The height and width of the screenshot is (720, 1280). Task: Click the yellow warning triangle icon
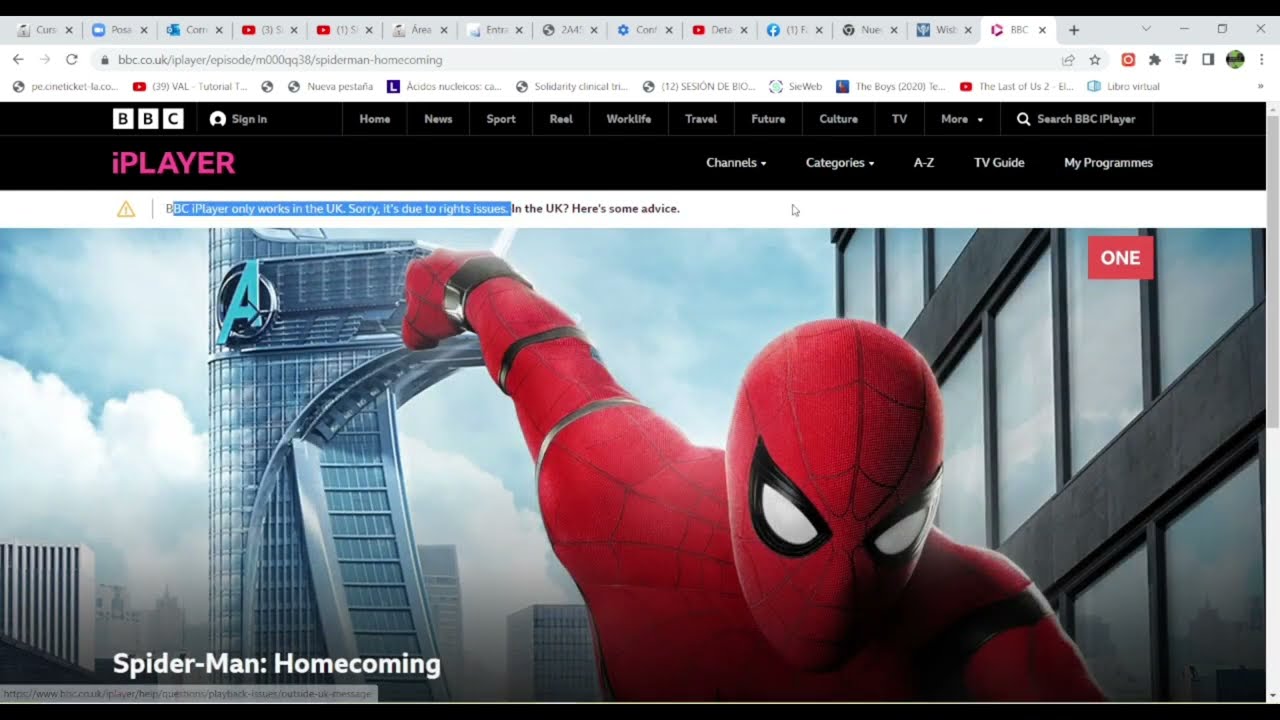126,209
